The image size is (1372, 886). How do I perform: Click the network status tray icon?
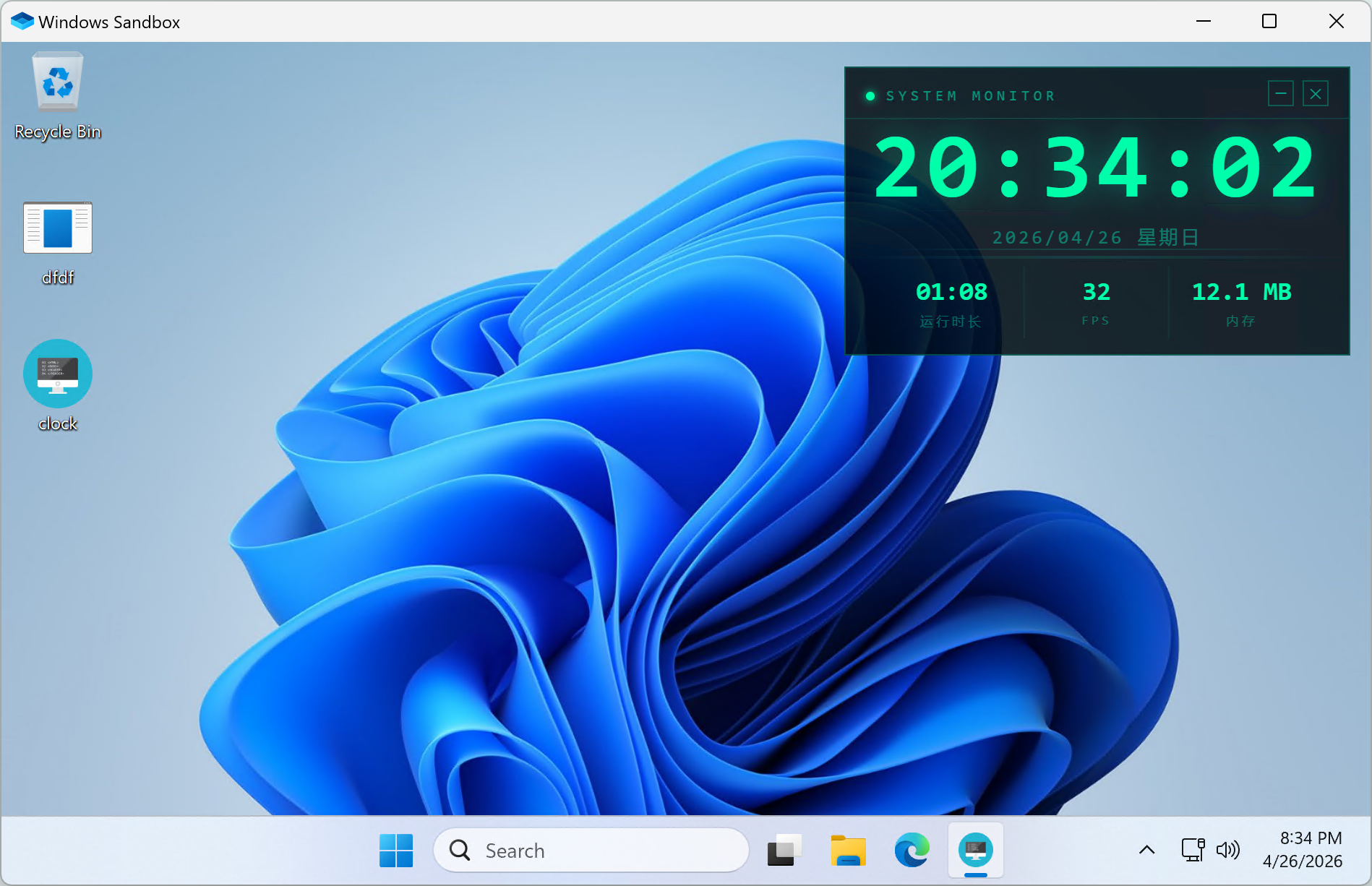(x=1193, y=850)
